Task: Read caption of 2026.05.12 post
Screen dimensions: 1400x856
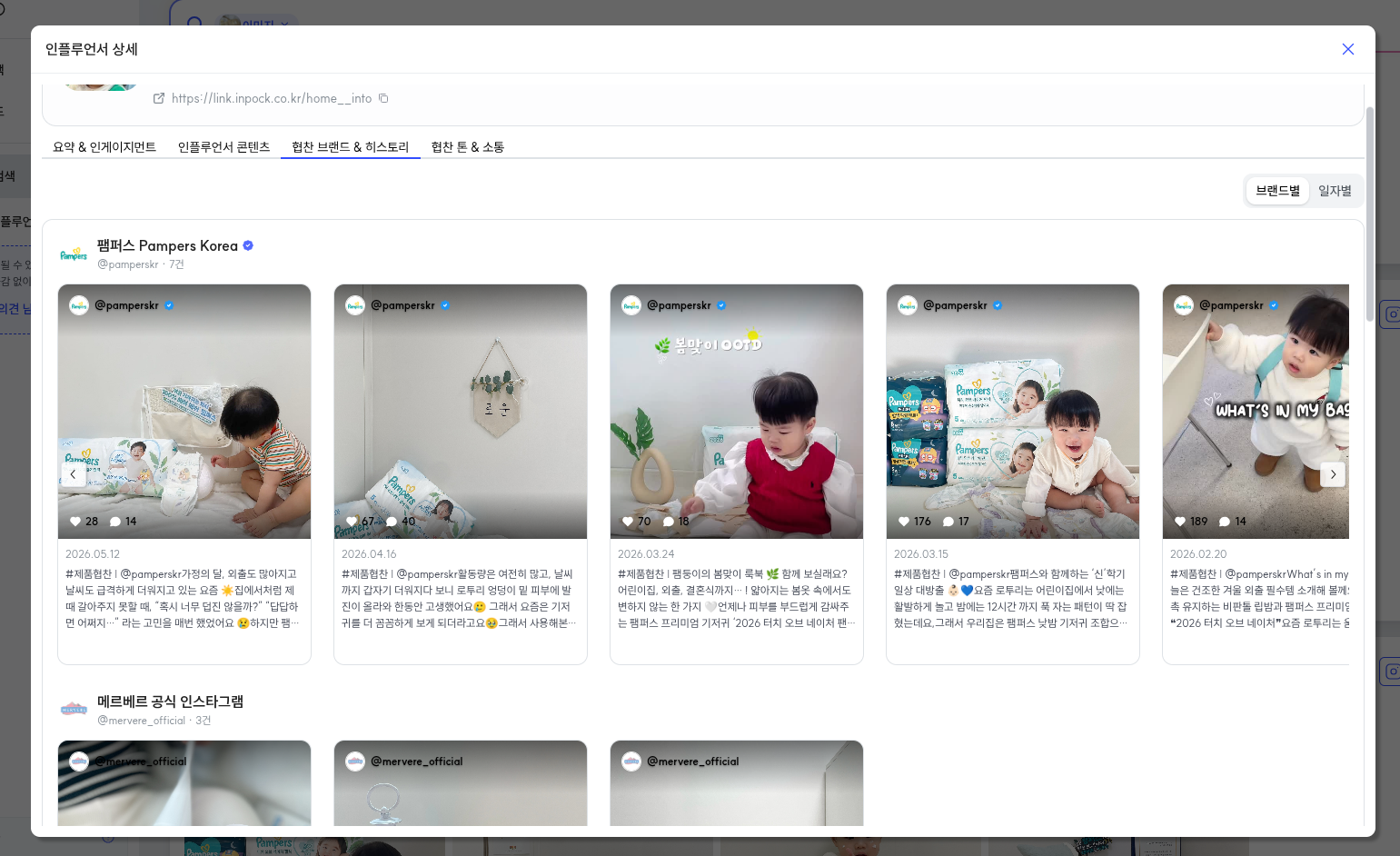Action: click(x=184, y=599)
